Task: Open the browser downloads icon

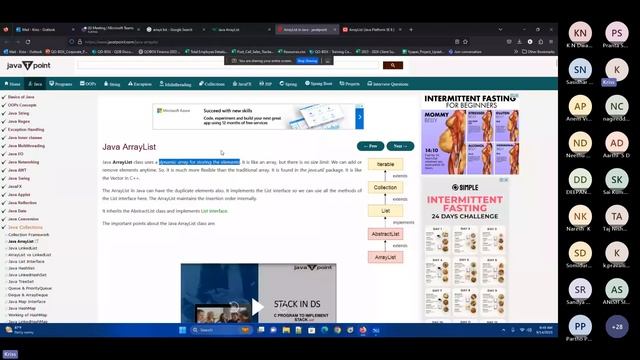Action: click(519, 42)
